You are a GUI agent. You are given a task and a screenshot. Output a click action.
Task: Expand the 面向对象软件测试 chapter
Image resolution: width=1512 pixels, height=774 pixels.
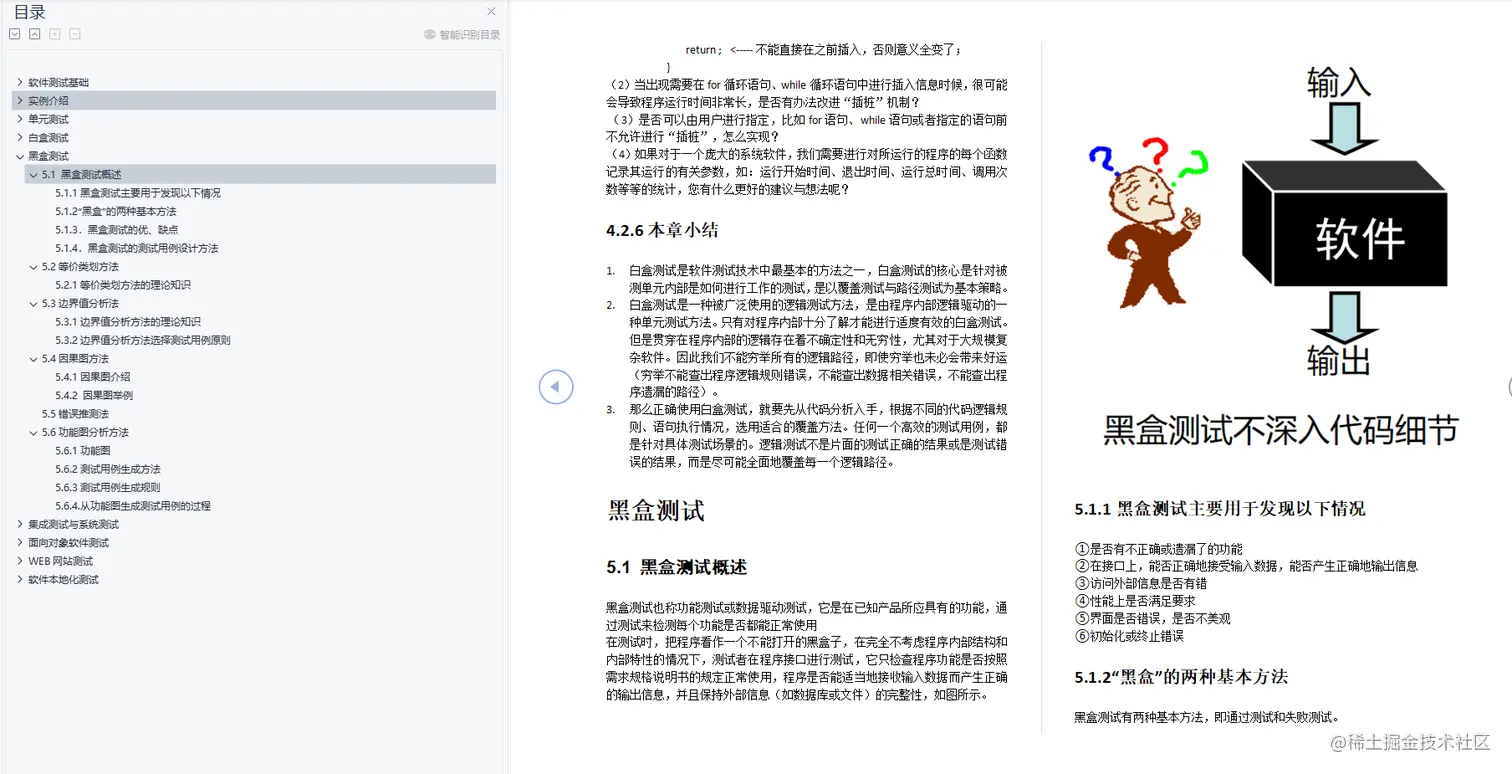[x=20, y=542]
